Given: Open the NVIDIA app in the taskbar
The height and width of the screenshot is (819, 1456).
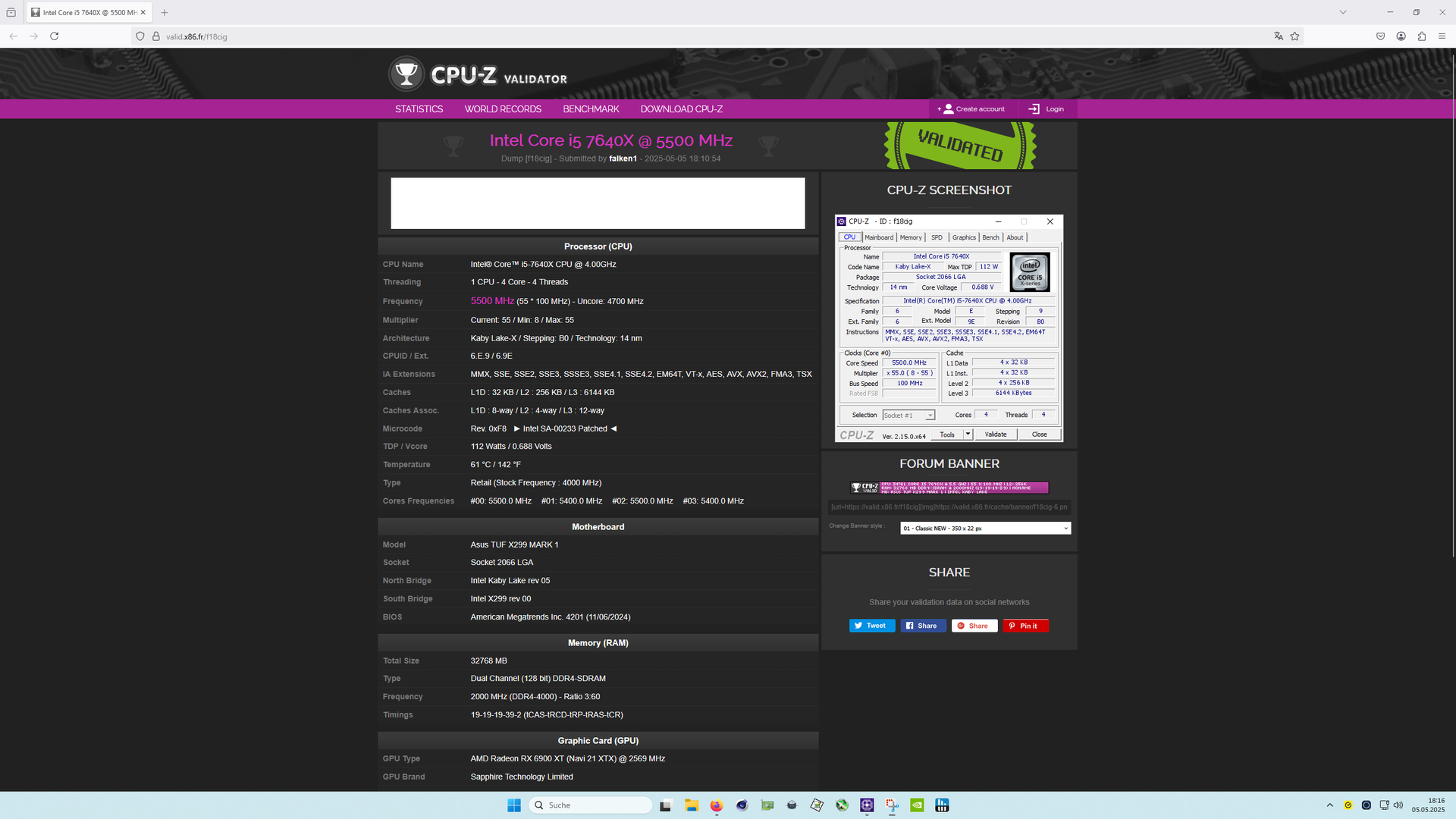Looking at the screenshot, I should tap(917, 805).
